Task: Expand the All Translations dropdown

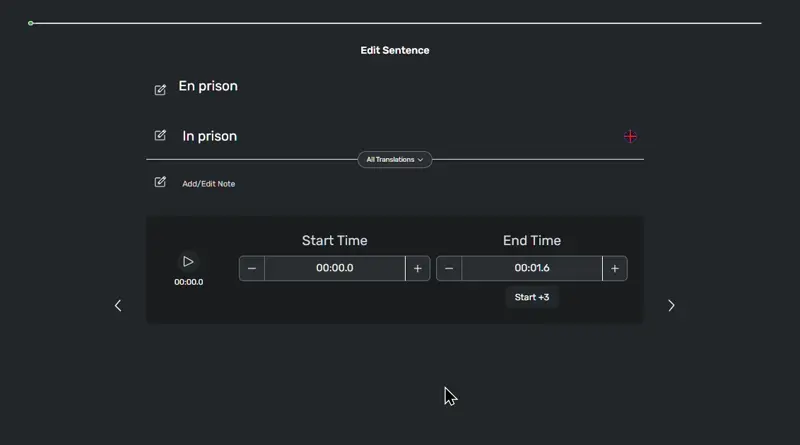Action: pos(395,159)
